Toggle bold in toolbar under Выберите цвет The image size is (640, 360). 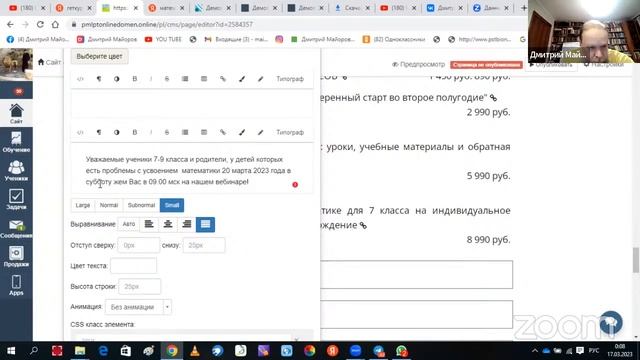click(135, 79)
